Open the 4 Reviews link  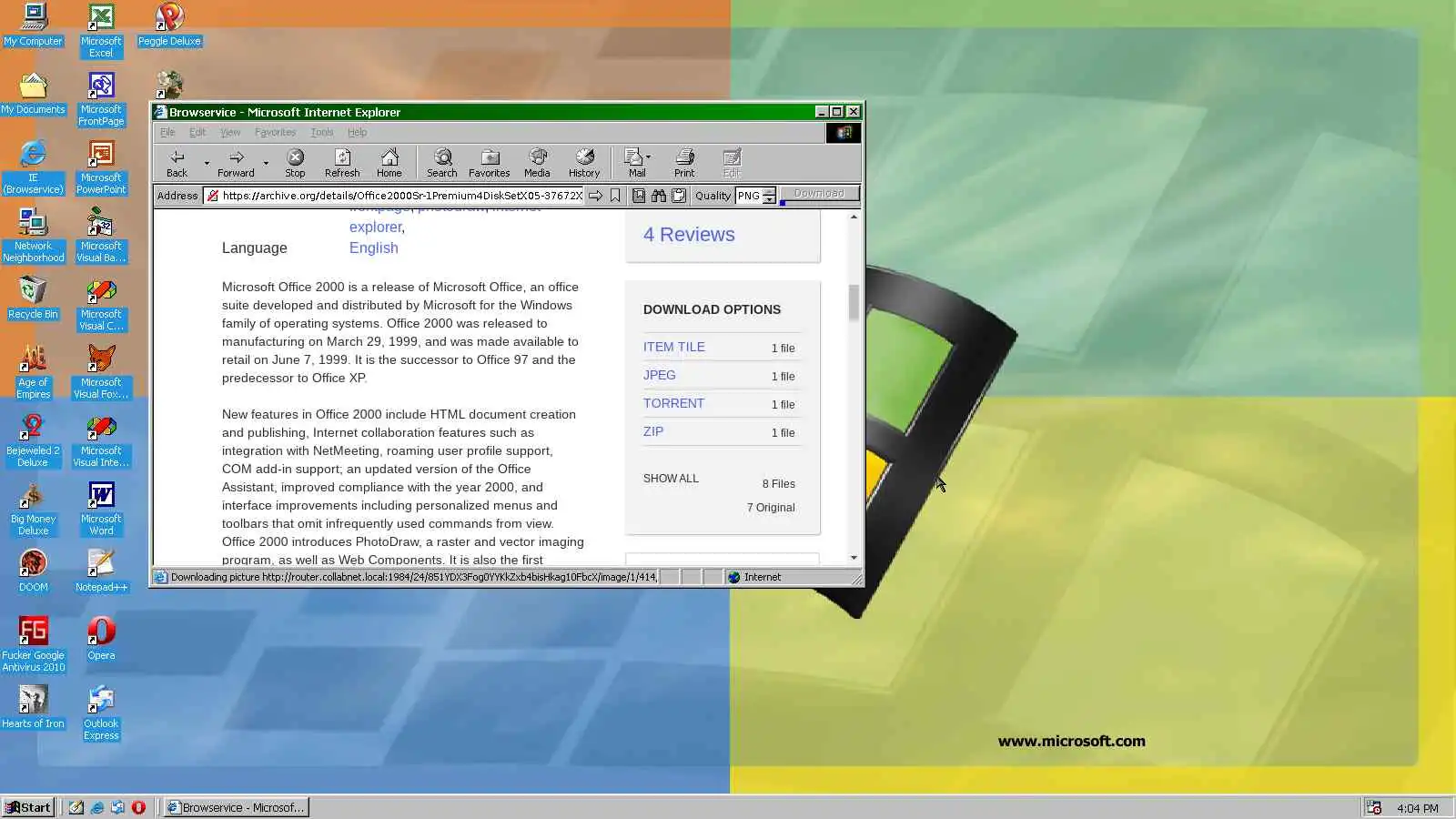pos(689,235)
